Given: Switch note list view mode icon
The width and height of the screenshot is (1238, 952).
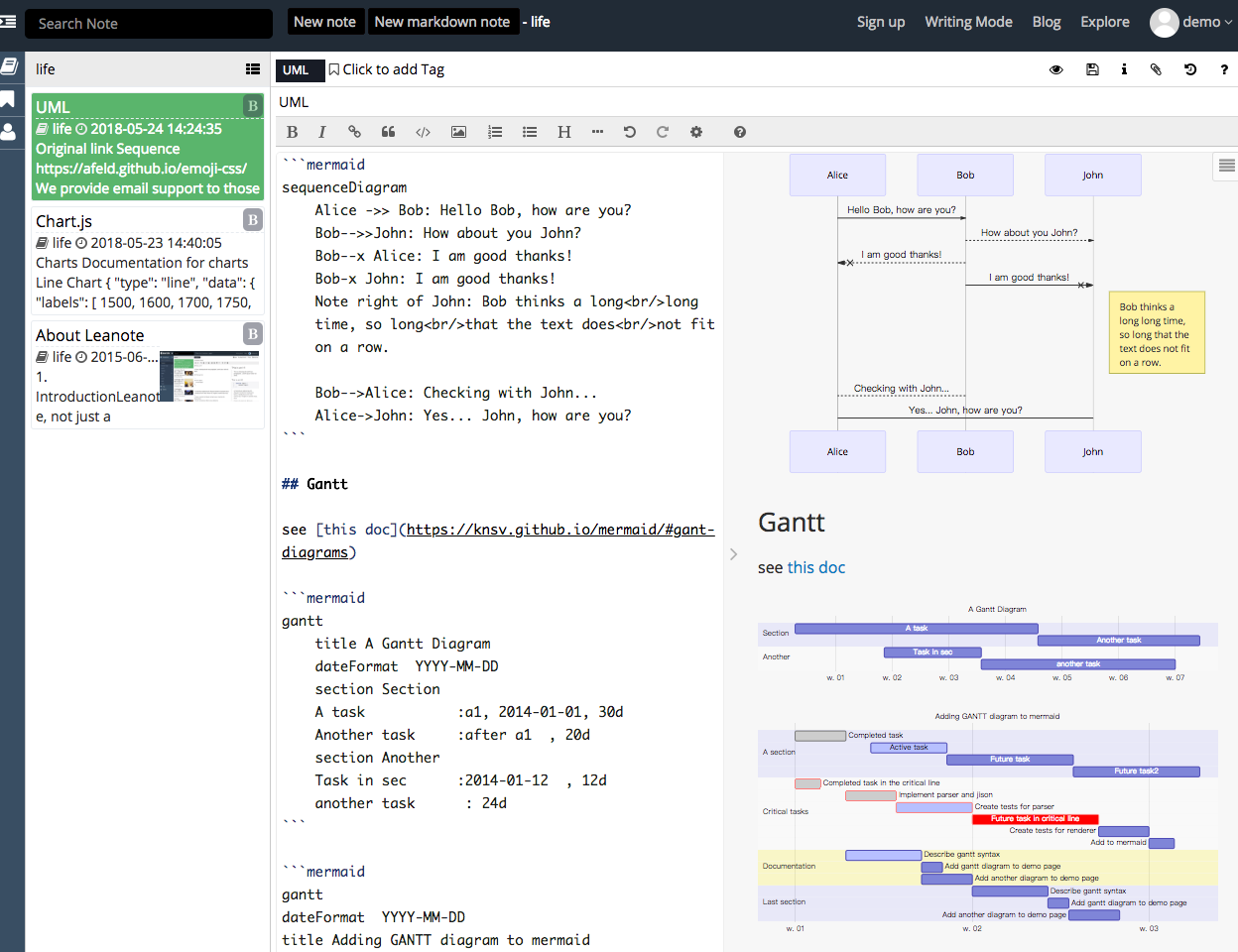Looking at the screenshot, I should click(x=253, y=69).
